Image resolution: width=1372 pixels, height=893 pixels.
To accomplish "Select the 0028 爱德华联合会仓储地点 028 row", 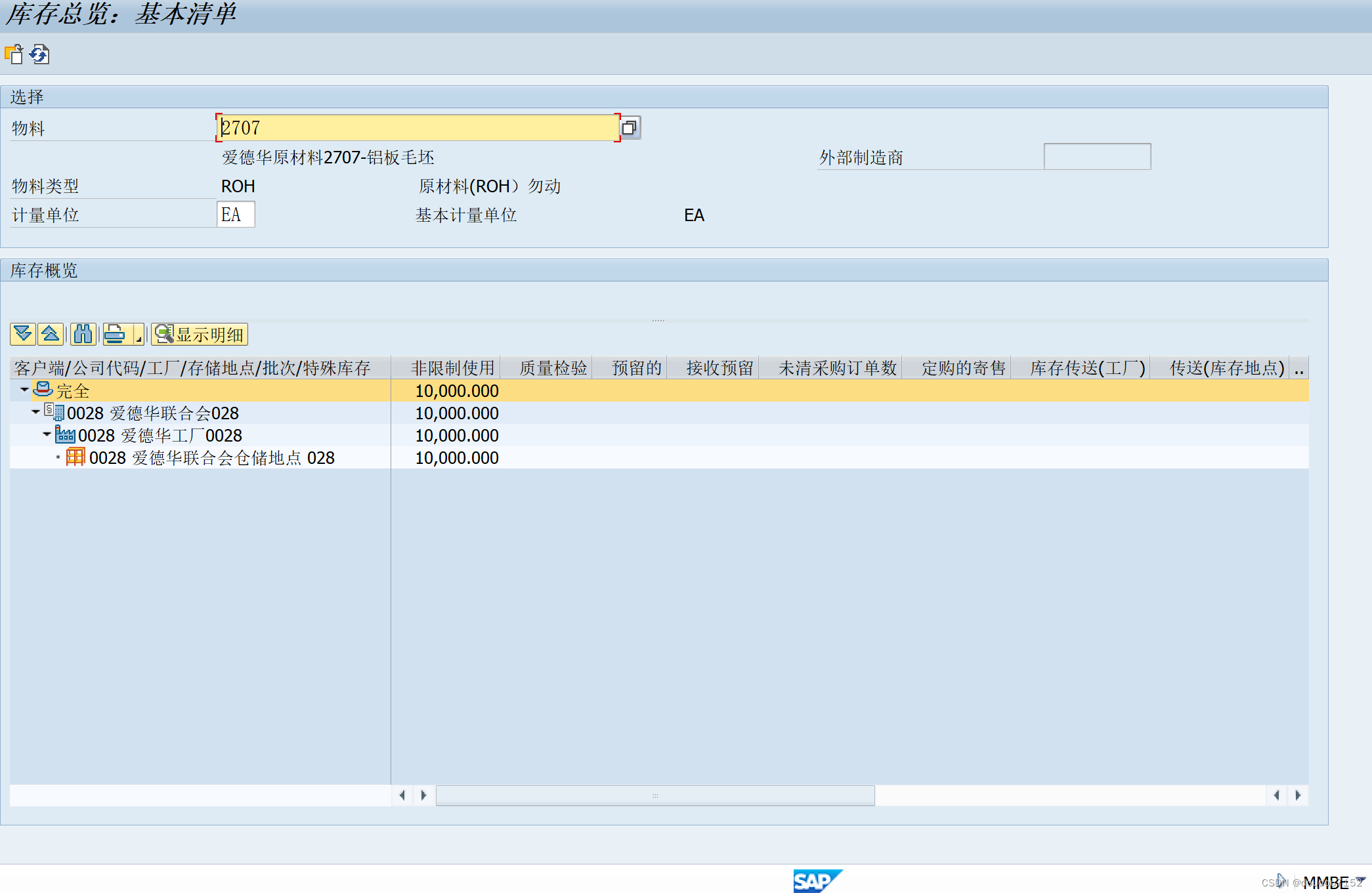I will (x=211, y=458).
